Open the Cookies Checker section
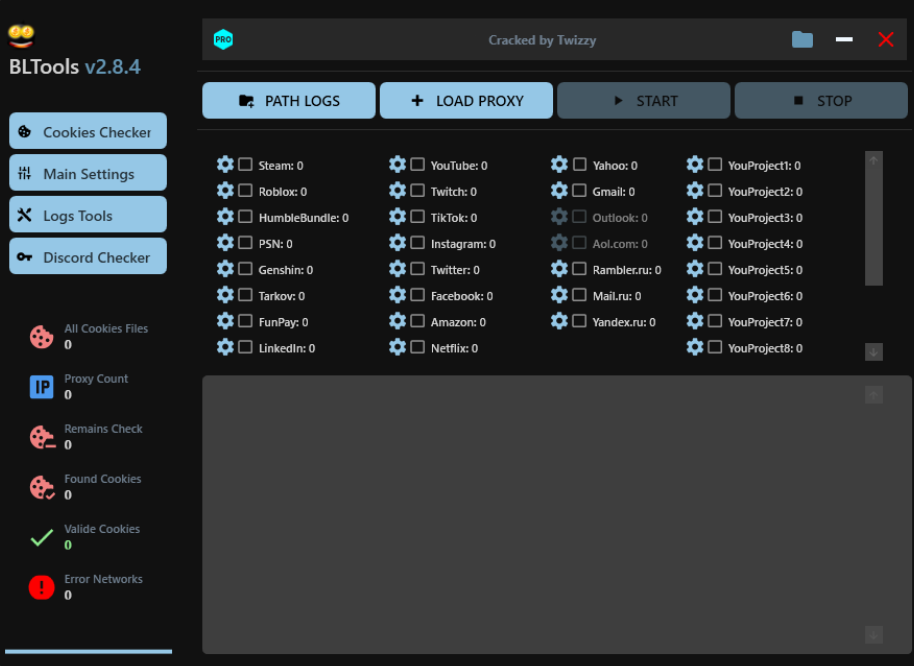The image size is (914, 666). 88,131
